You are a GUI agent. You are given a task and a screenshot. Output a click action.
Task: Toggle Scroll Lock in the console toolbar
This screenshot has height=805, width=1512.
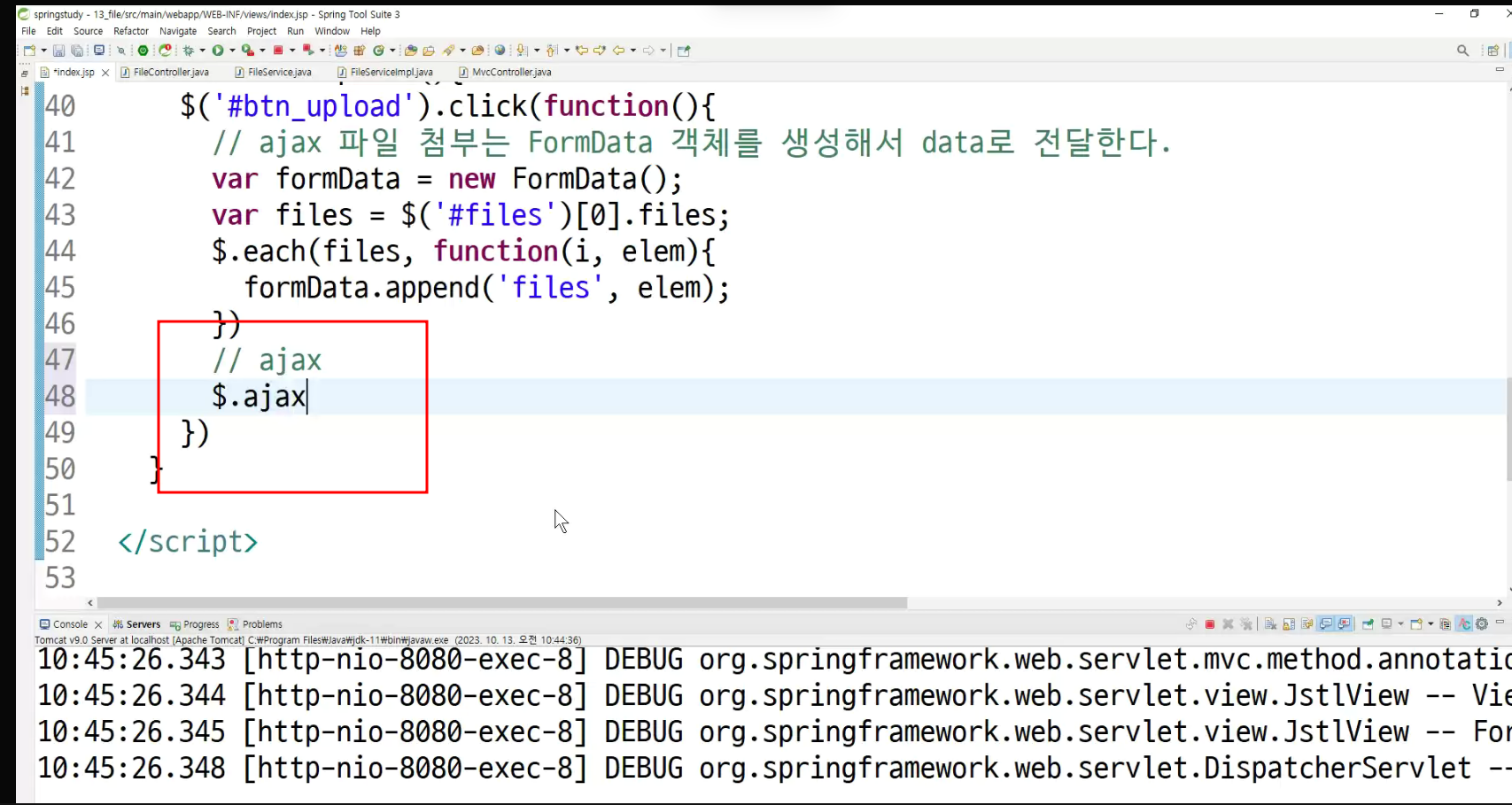coord(1289,624)
